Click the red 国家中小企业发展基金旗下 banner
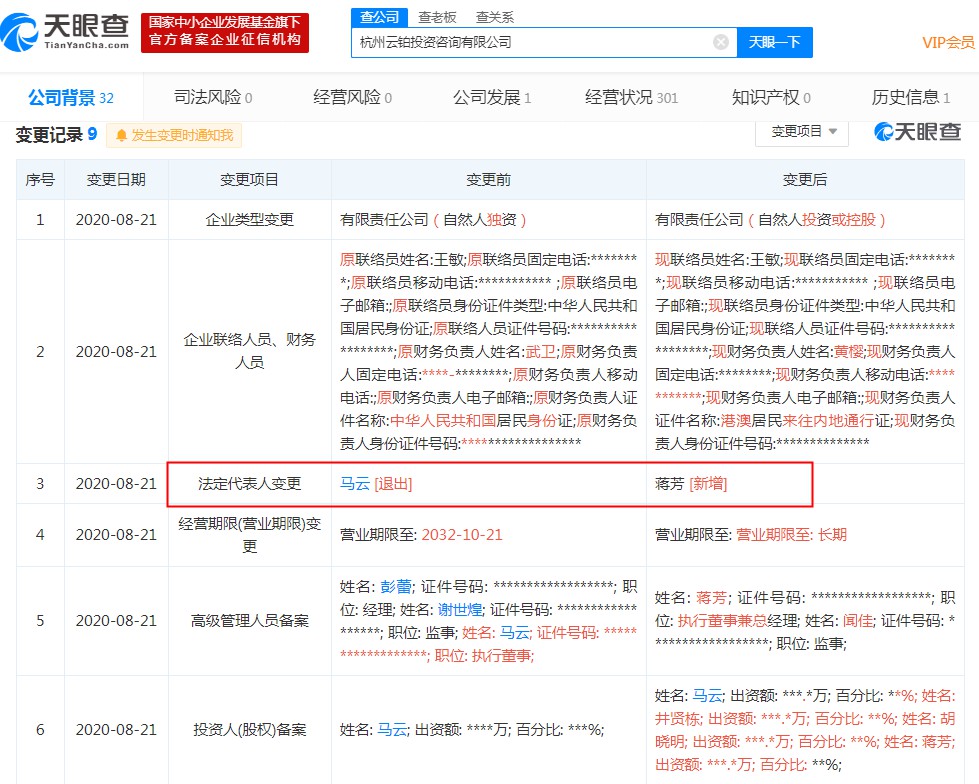 225,32
